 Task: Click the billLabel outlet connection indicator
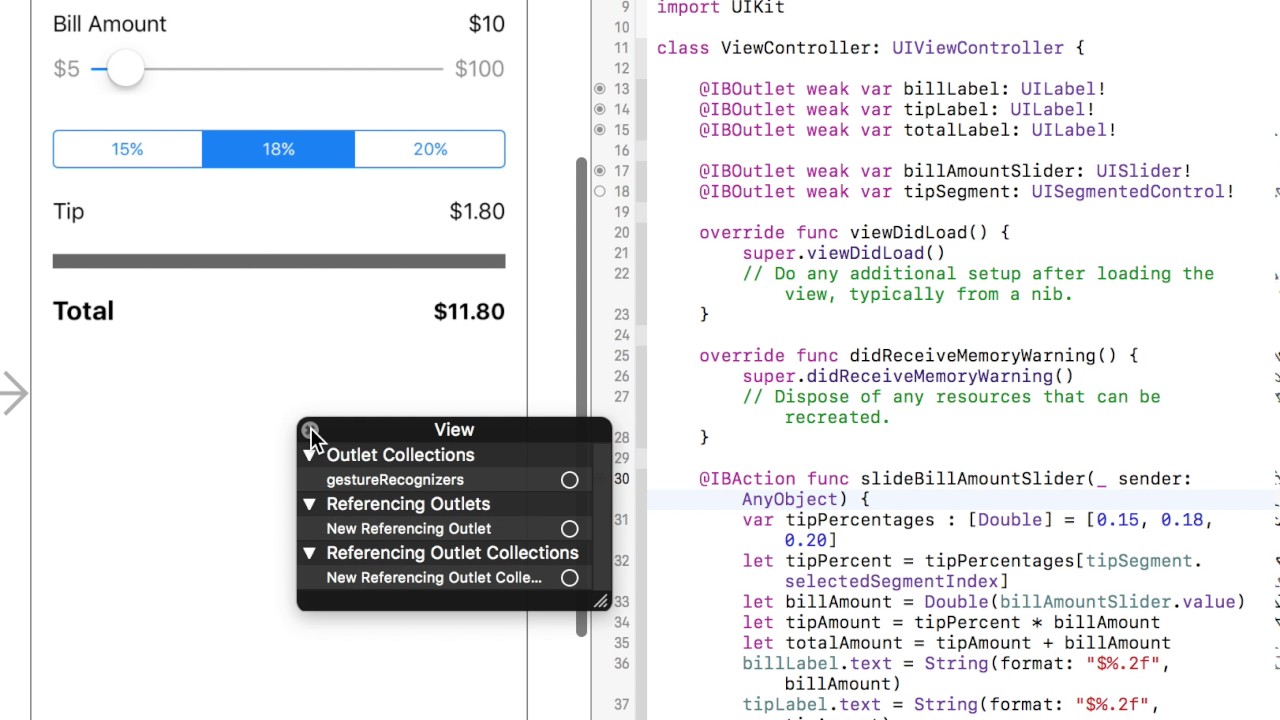click(600, 89)
